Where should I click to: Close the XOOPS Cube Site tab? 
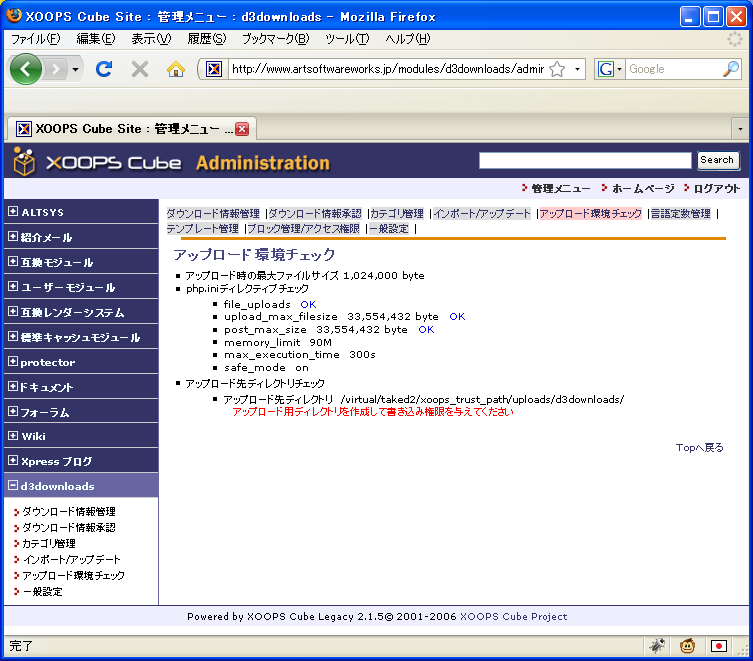(x=242, y=129)
